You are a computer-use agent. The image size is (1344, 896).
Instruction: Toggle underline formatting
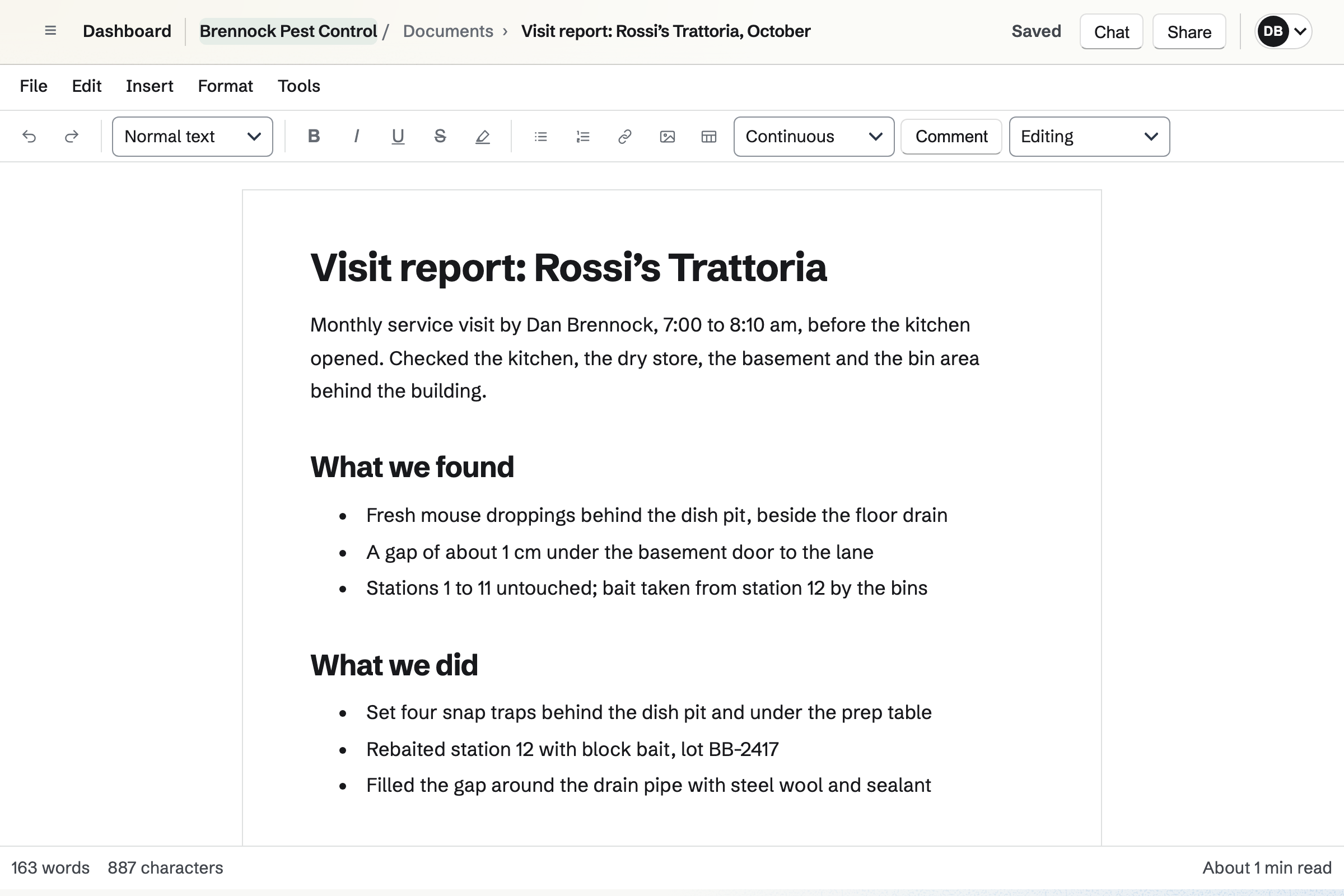pyautogui.click(x=398, y=137)
